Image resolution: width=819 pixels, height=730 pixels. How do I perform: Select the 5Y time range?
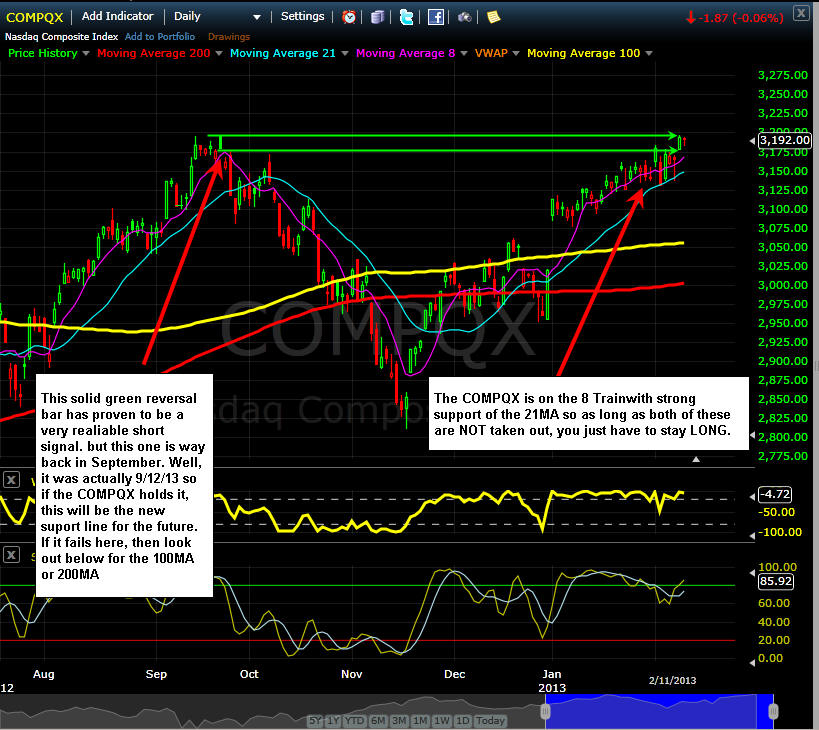[315, 721]
